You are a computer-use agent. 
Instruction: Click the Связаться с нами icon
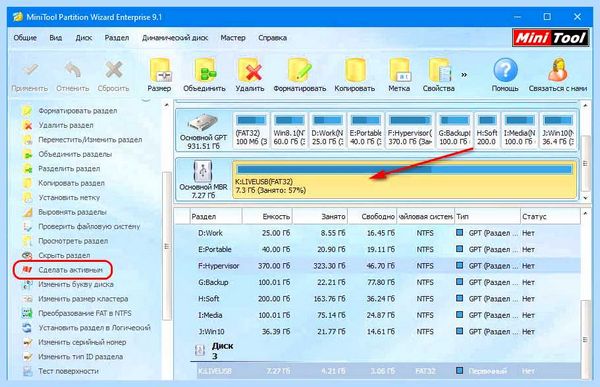click(558, 75)
